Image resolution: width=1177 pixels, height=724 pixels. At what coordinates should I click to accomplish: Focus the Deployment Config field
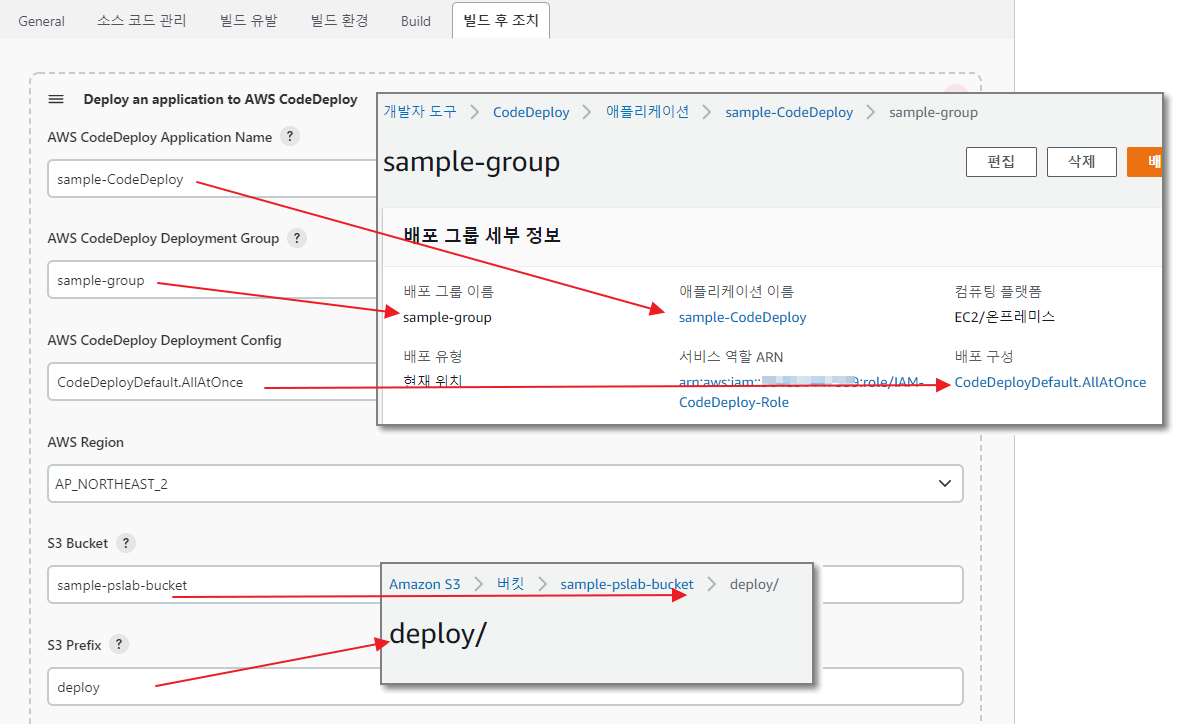pos(212,382)
